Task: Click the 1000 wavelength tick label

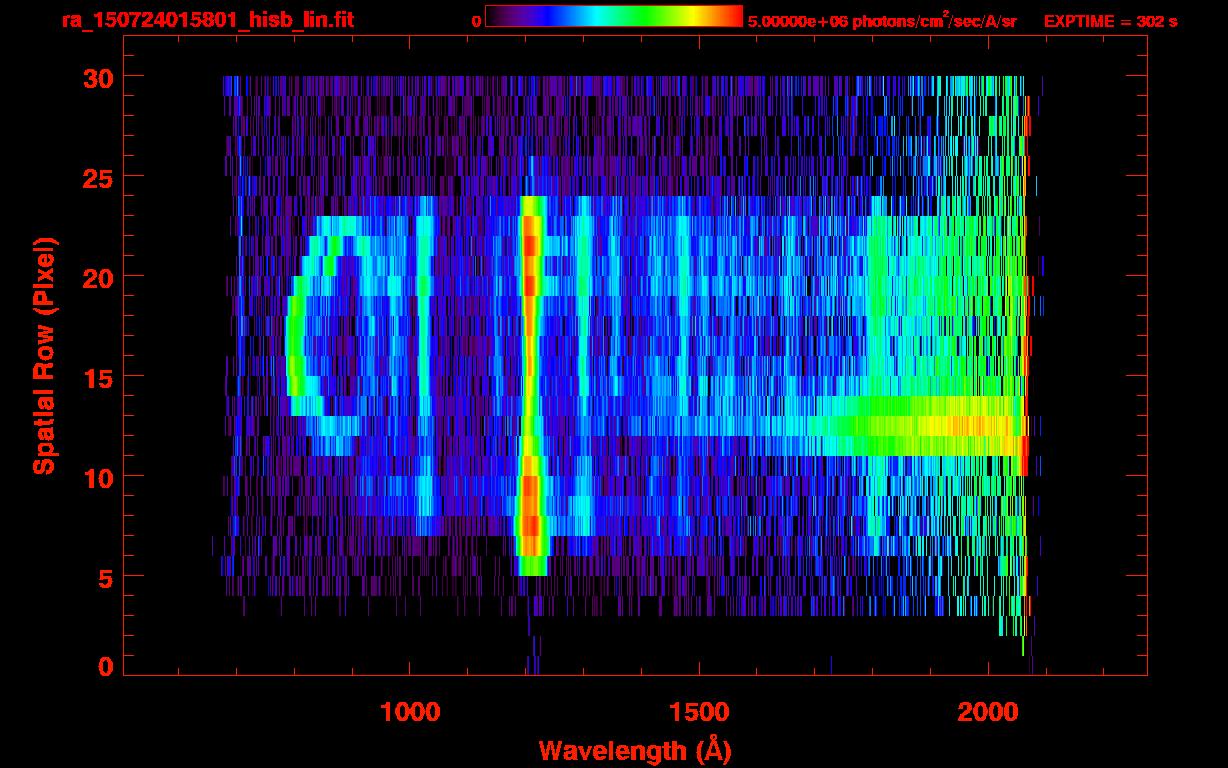Action: (410, 712)
